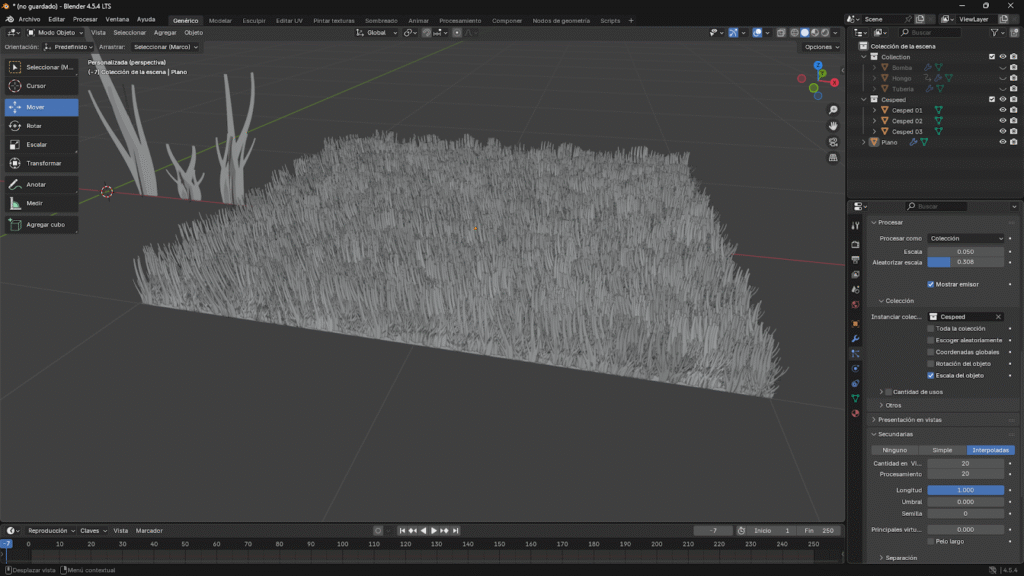1024x576 pixels.
Task: Click the camera view icon in viewport
Action: 833,142
